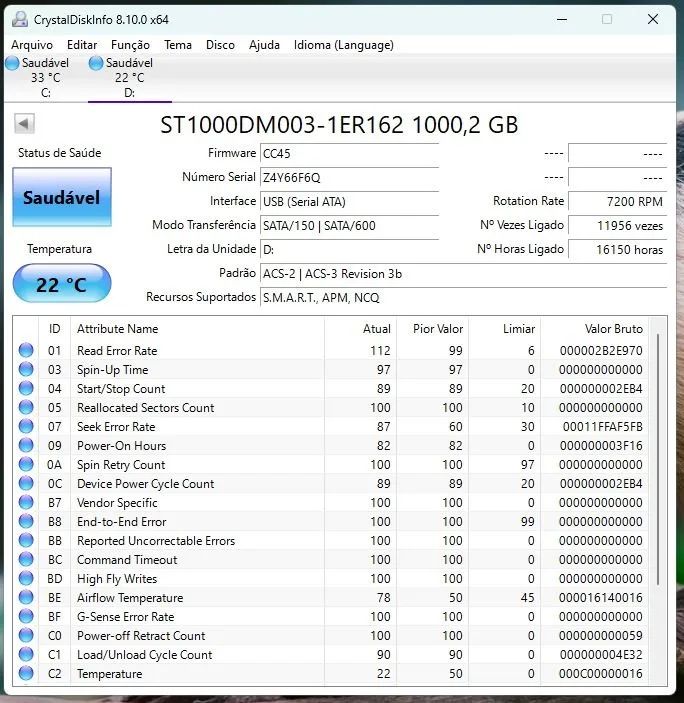
Task: Click the Recursos Suportados field S.M.A.R.T., APM, NCQ
Action: tap(463, 297)
